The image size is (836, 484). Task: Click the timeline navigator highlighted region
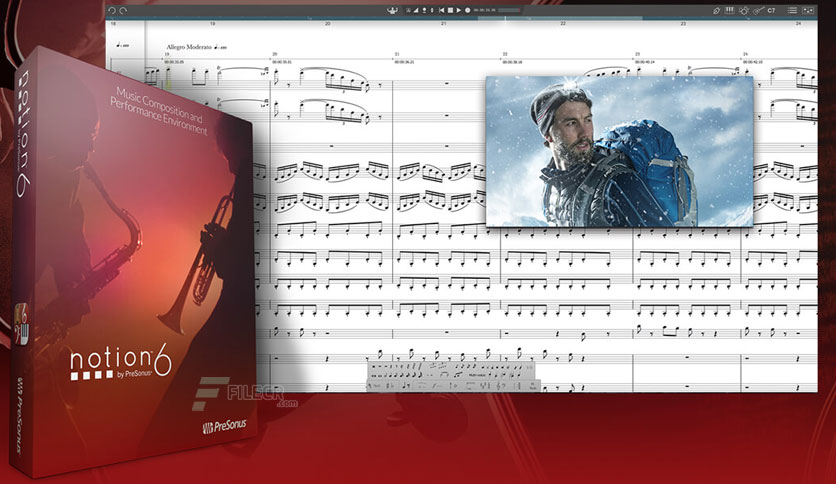[559, 18]
